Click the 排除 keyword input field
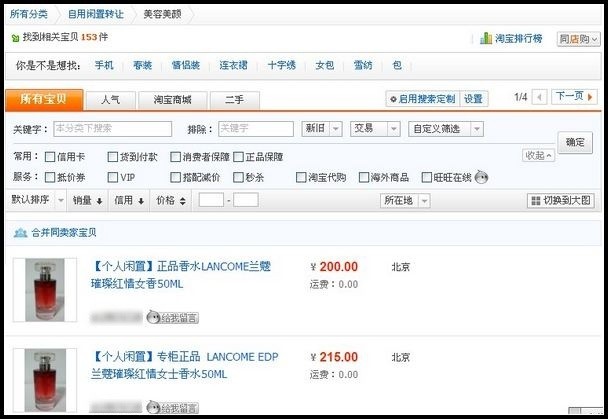This screenshot has height=419, width=608. coord(256,129)
